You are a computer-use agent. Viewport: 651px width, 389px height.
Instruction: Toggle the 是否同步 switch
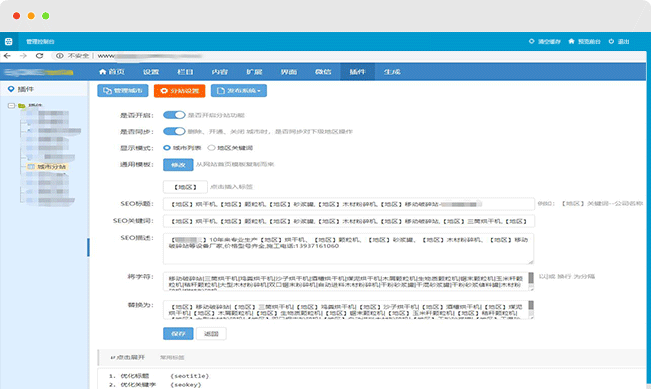click(174, 131)
